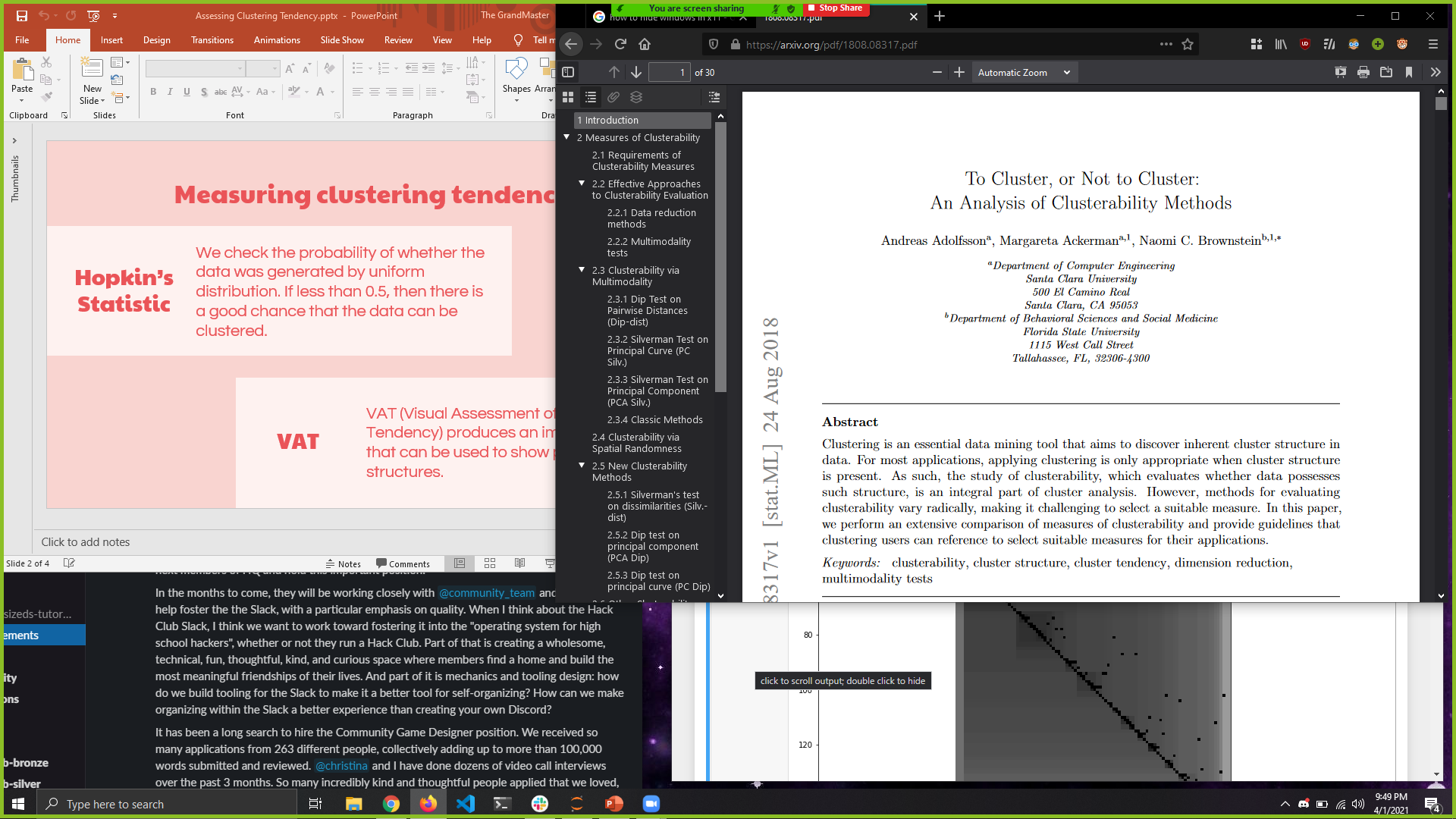Open the Slide Show tab
This screenshot has height=819, width=1456.
coord(341,40)
